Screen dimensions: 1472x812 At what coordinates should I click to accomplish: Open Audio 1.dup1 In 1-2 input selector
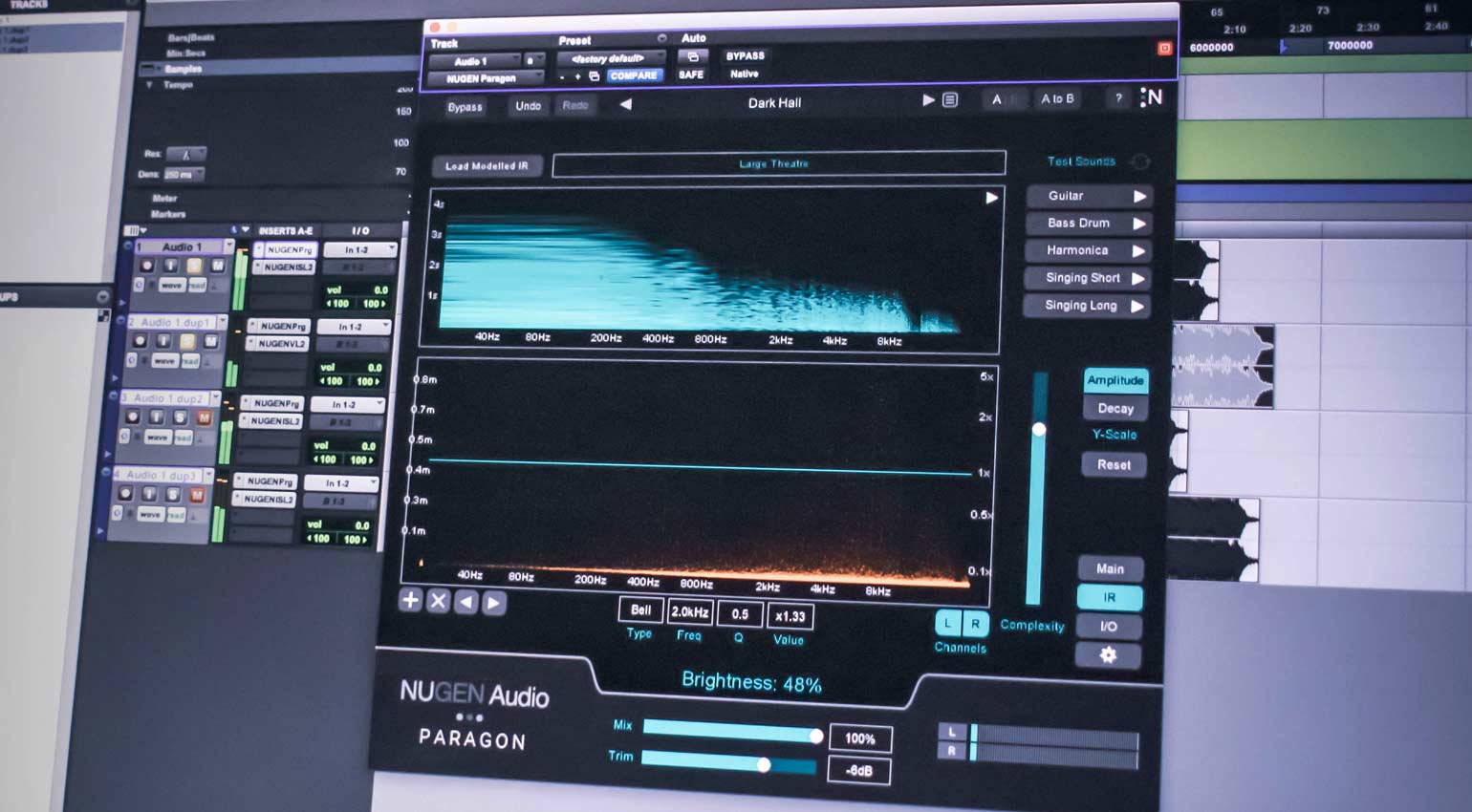tap(354, 327)
